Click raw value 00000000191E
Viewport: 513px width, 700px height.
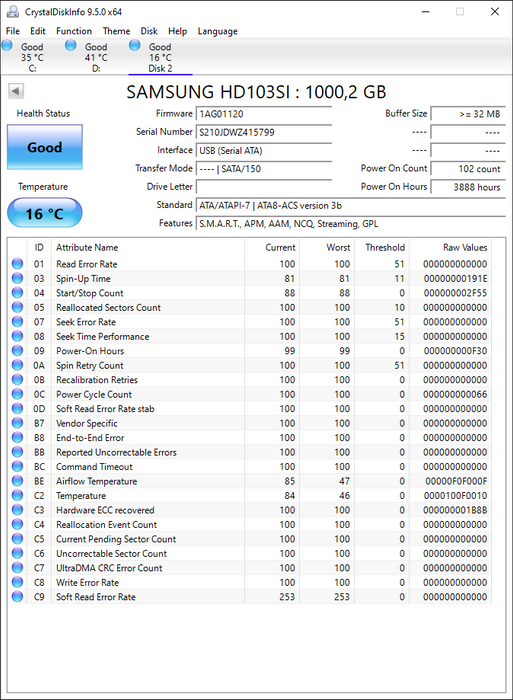[455, 279]
